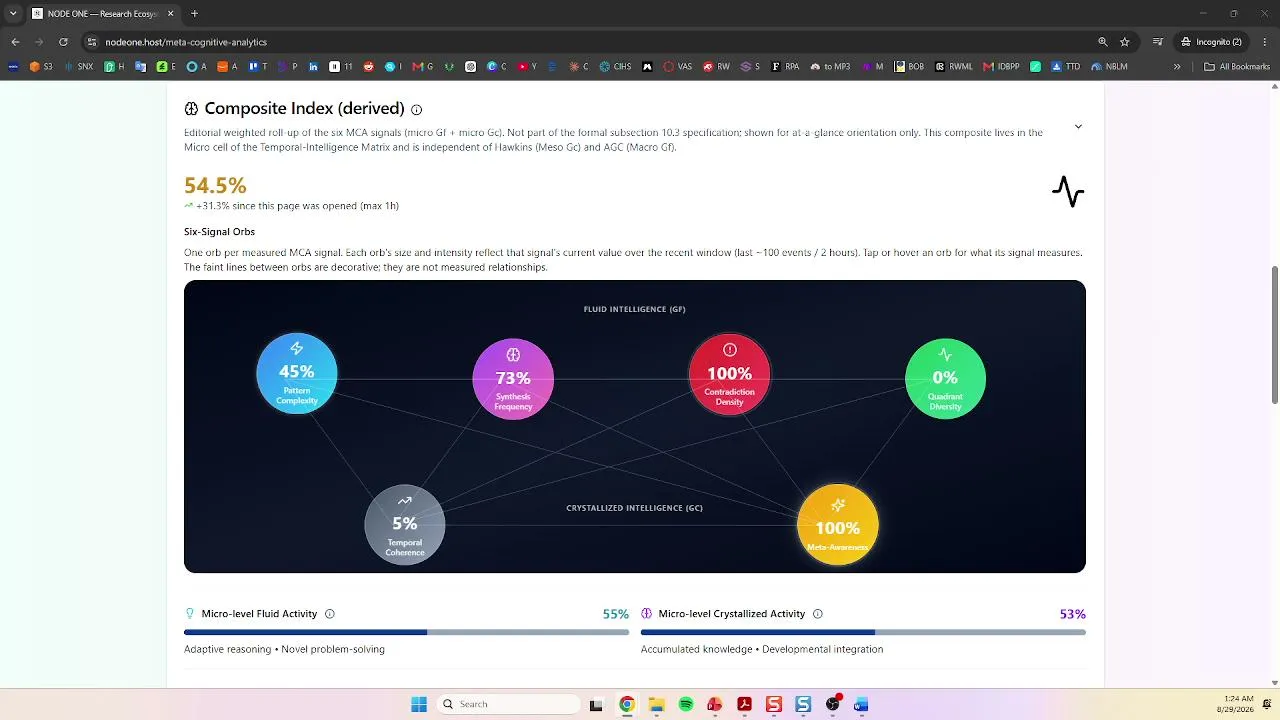The image size is (1280, 720).
Task: Open the Incognito (2) profile button
Action: (x=1212, y=42)
